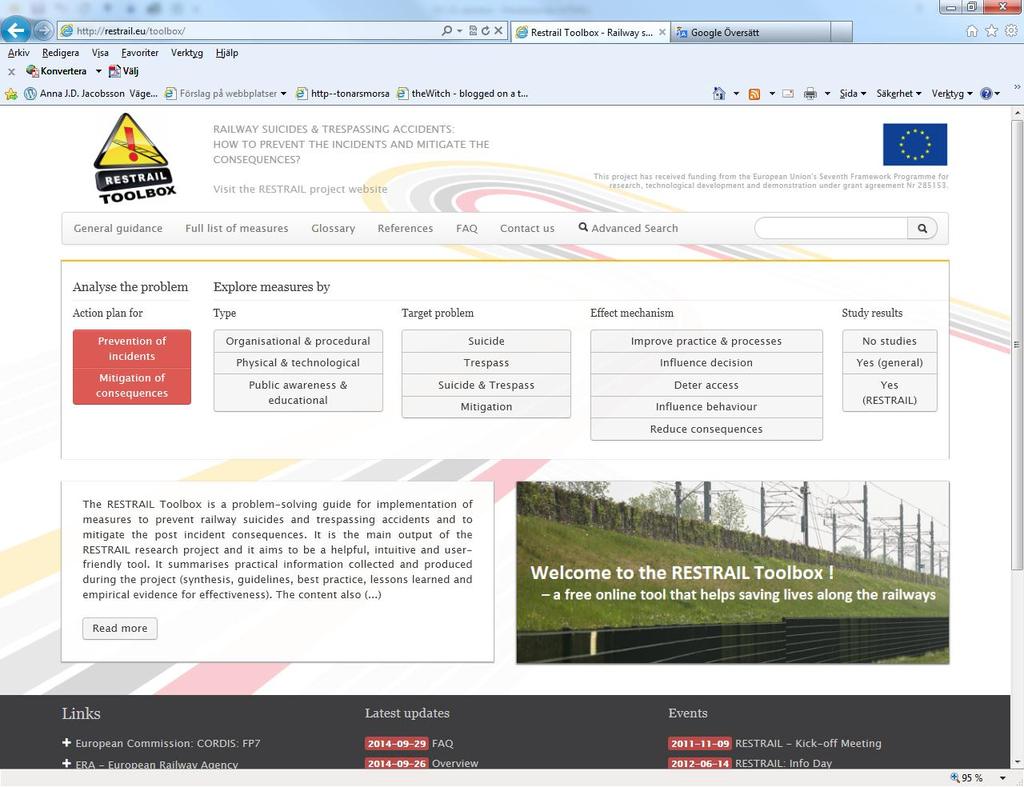Screen dimensions: 1024x787
Task: Open General guidance navigation link
Action: pos(118,229)
